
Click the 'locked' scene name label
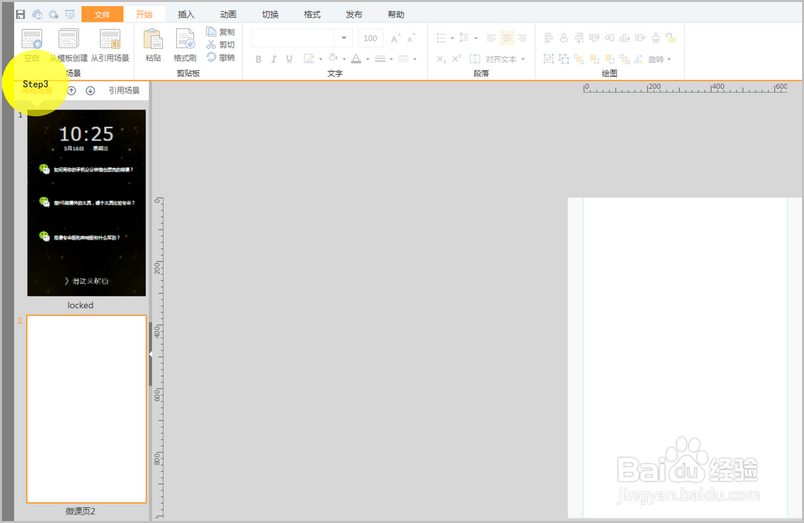point(81,305)
